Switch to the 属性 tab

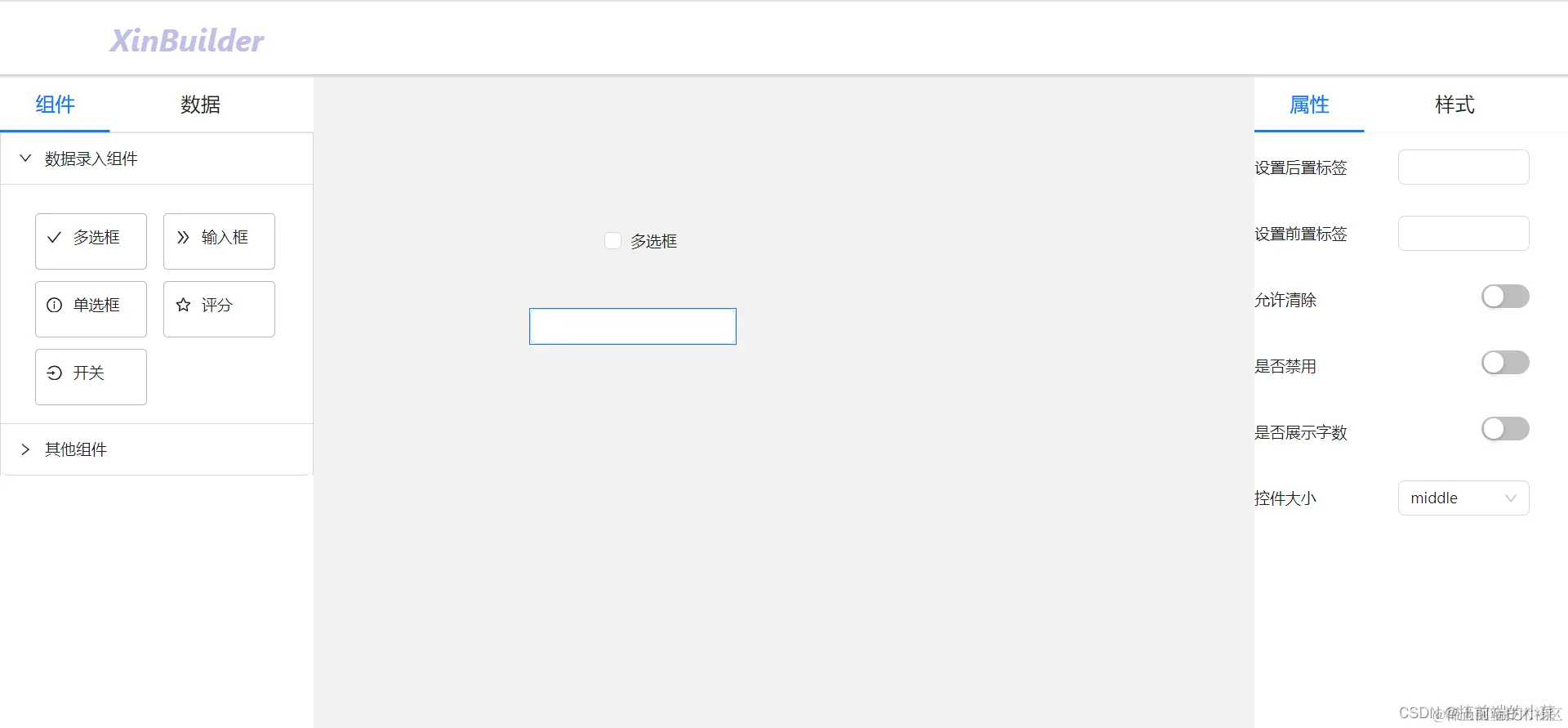click(x=1309, y=105)
